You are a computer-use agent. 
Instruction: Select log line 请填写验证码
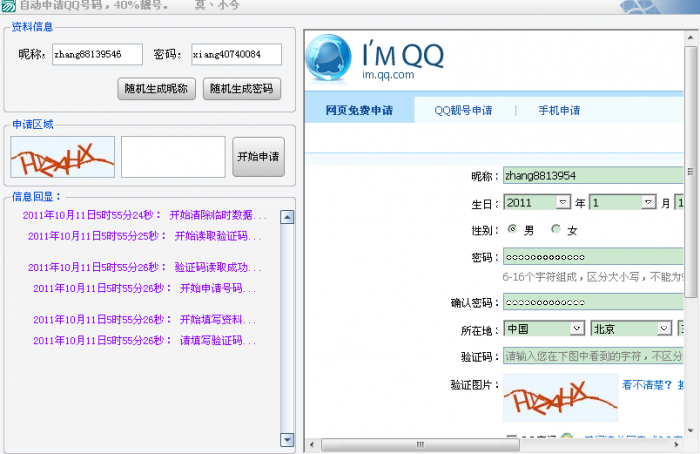point(145,340)
